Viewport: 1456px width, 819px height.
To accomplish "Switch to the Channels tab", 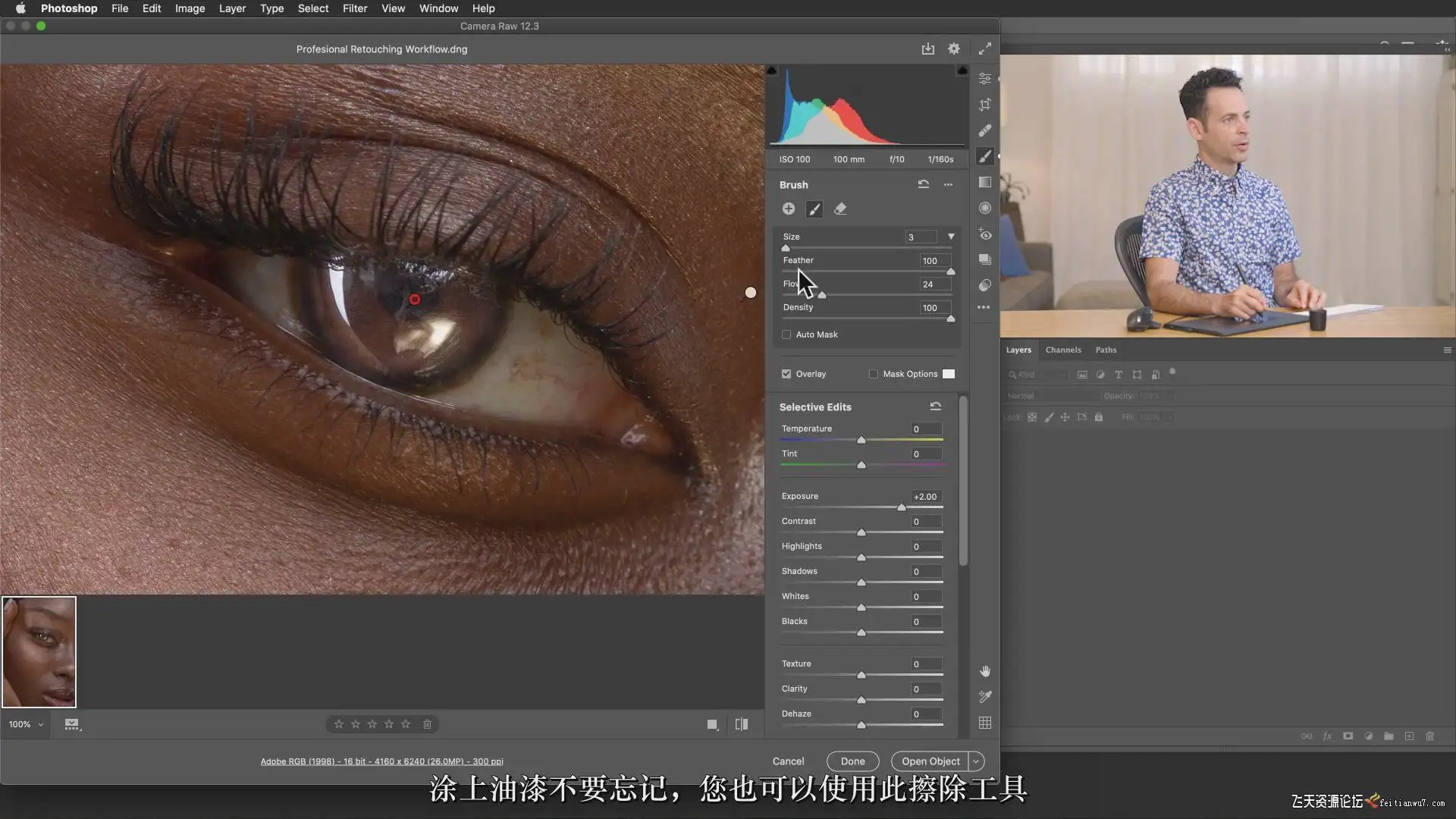I will [x=1062, y=350].
